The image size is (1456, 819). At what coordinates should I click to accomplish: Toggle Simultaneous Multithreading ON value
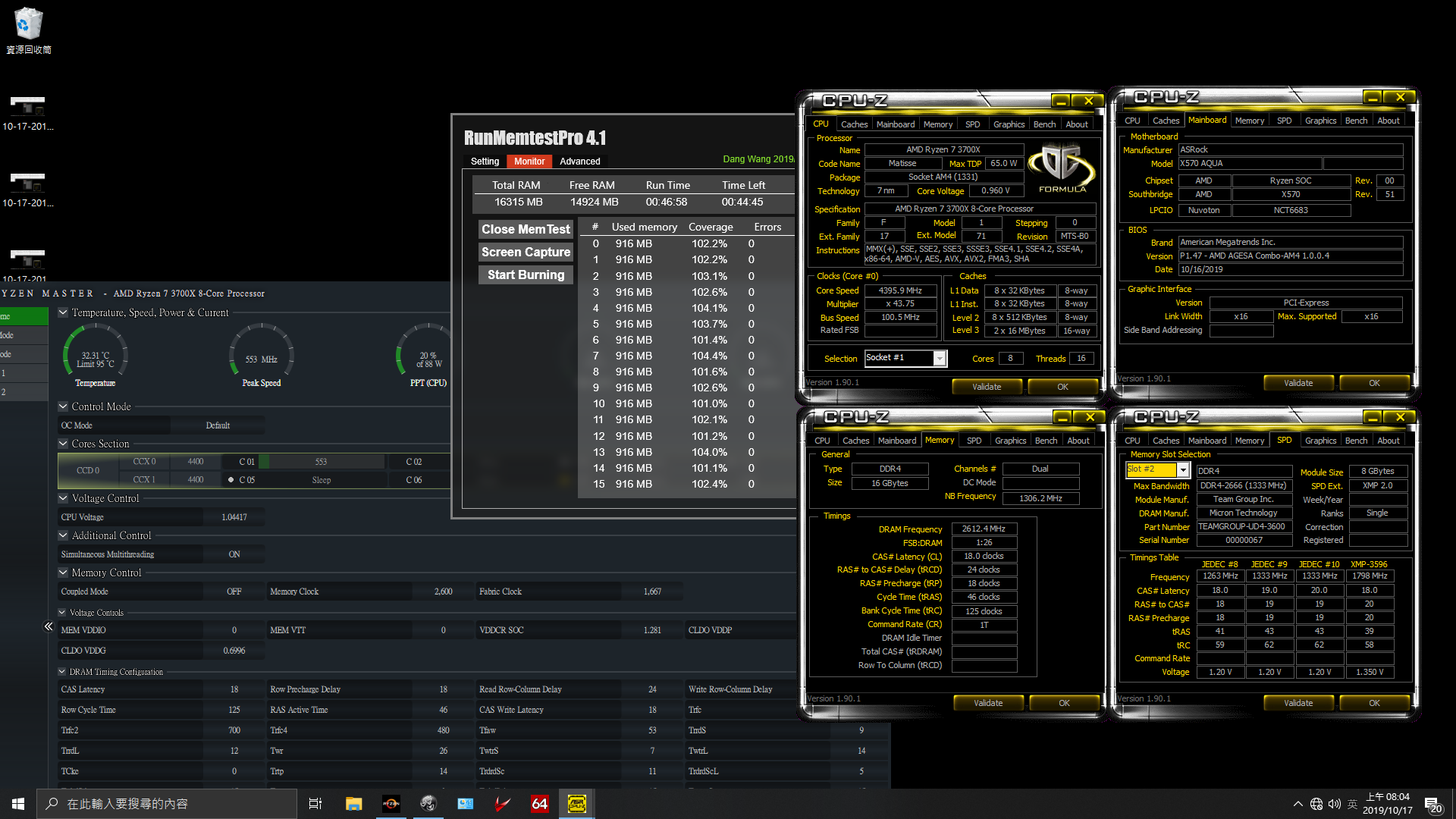234,554
